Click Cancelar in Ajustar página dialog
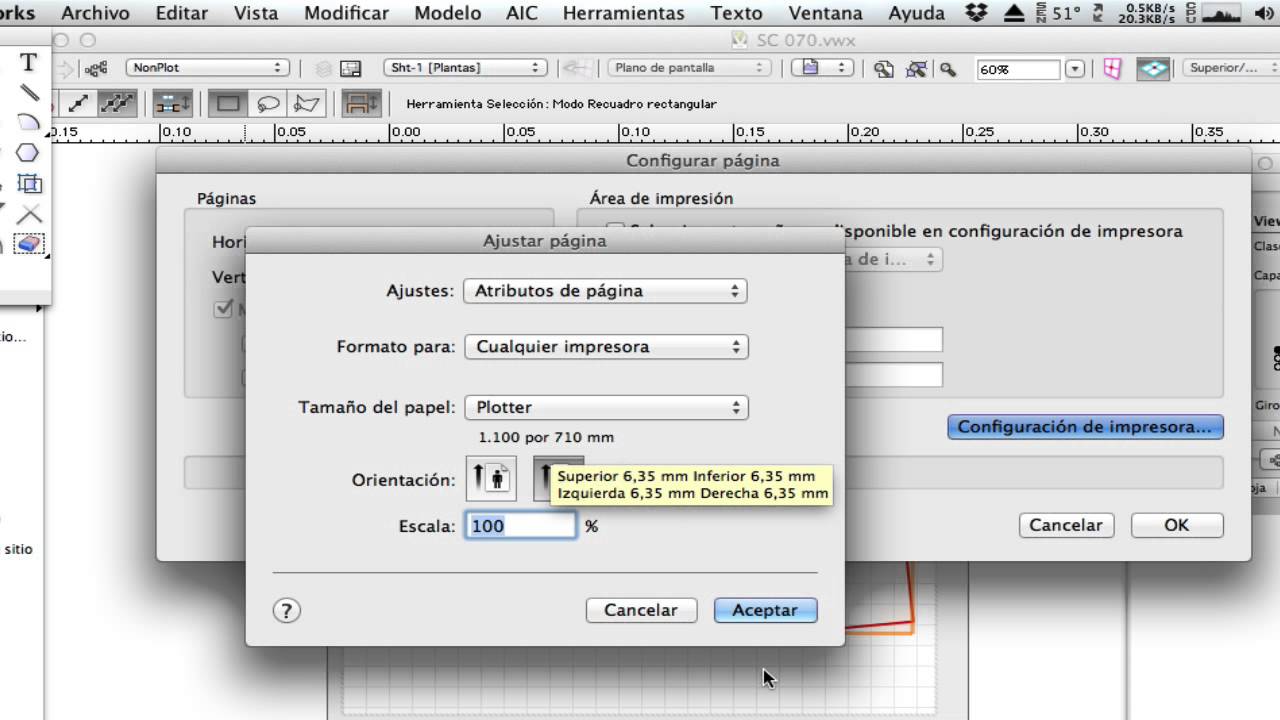The width and height of the screenshot is (1280, 720). click(641, 610)
